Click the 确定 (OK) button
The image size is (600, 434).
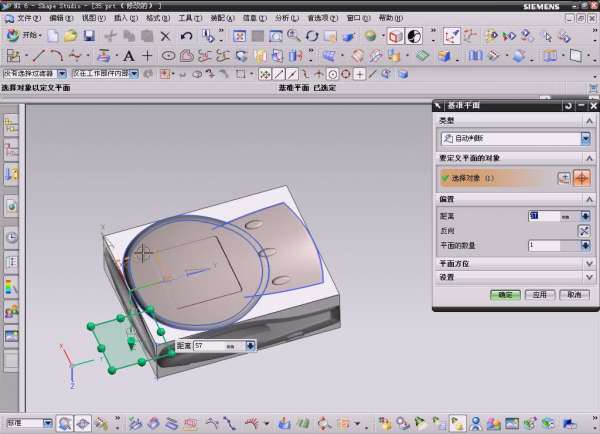click(x=505, y=295)
